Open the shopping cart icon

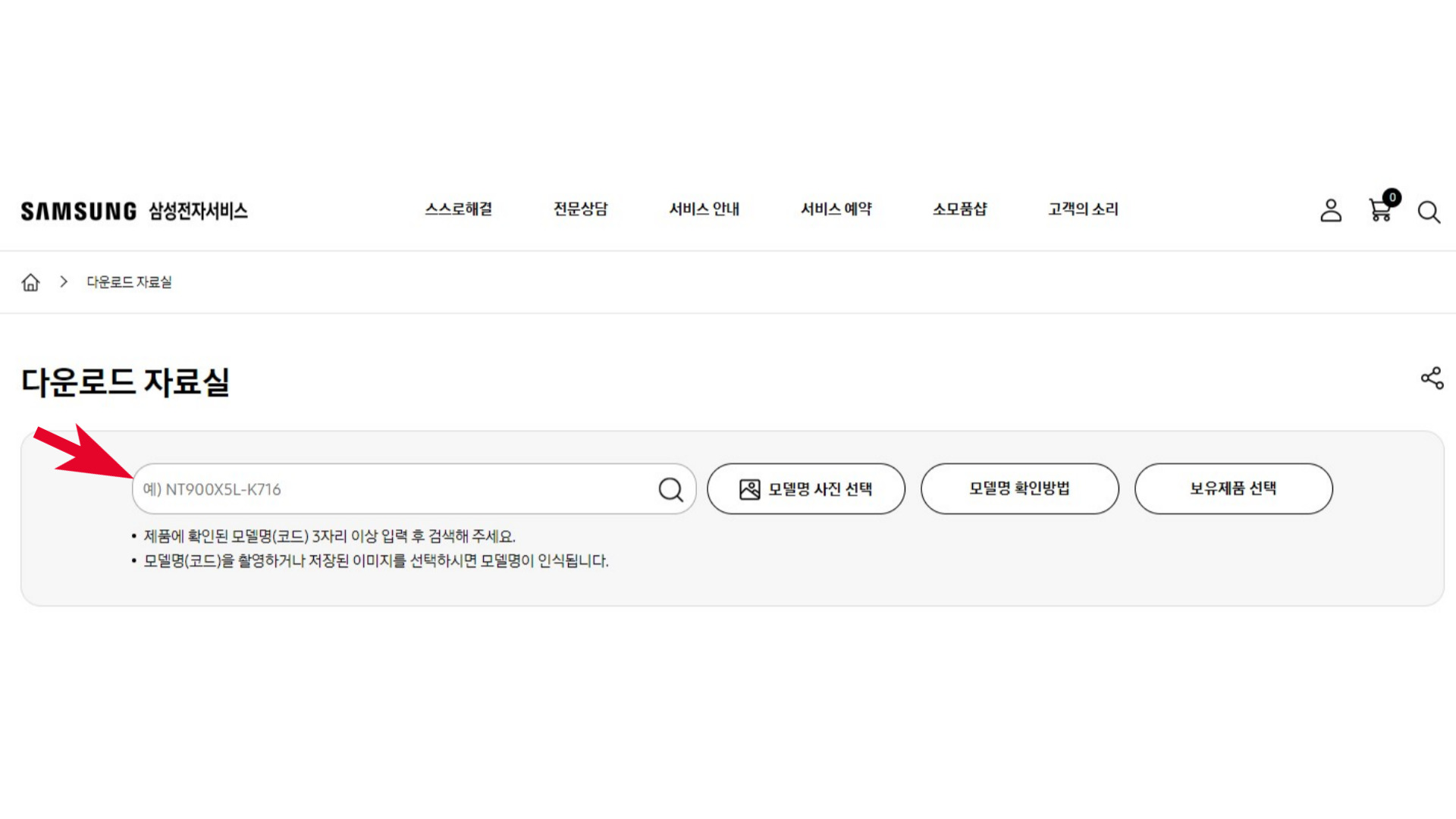pyautogui.click(x=1380, y=212)
